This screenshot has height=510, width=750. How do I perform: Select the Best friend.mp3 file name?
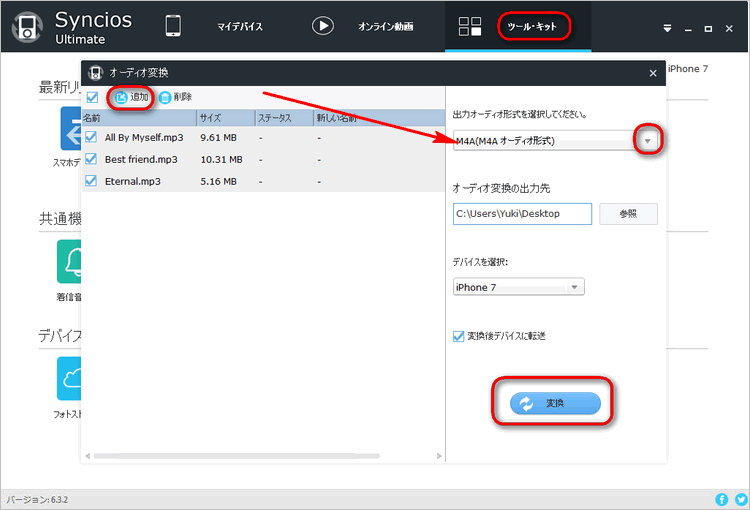tap(141, 159)
